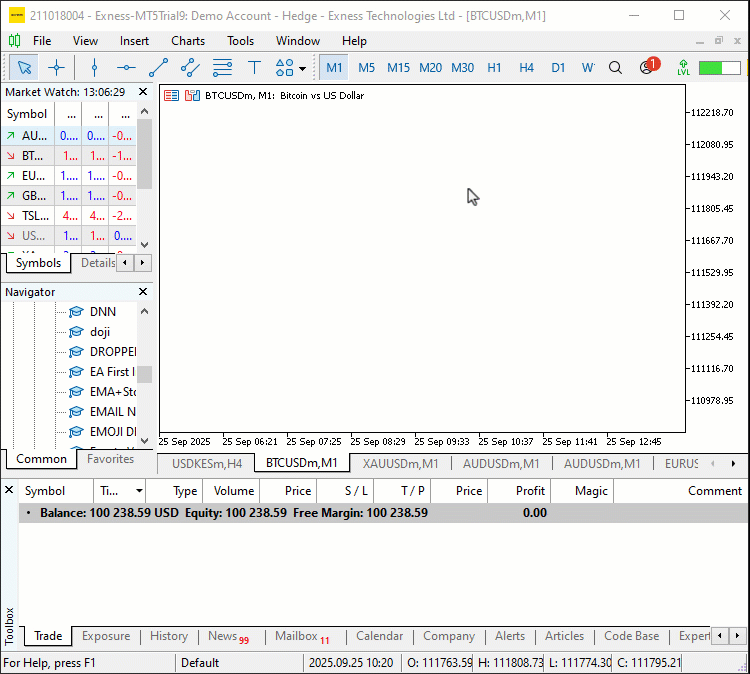
Task: Click the MetaTrader candlestick app icon
Action: pyautogui.click(x=14, y=41)
